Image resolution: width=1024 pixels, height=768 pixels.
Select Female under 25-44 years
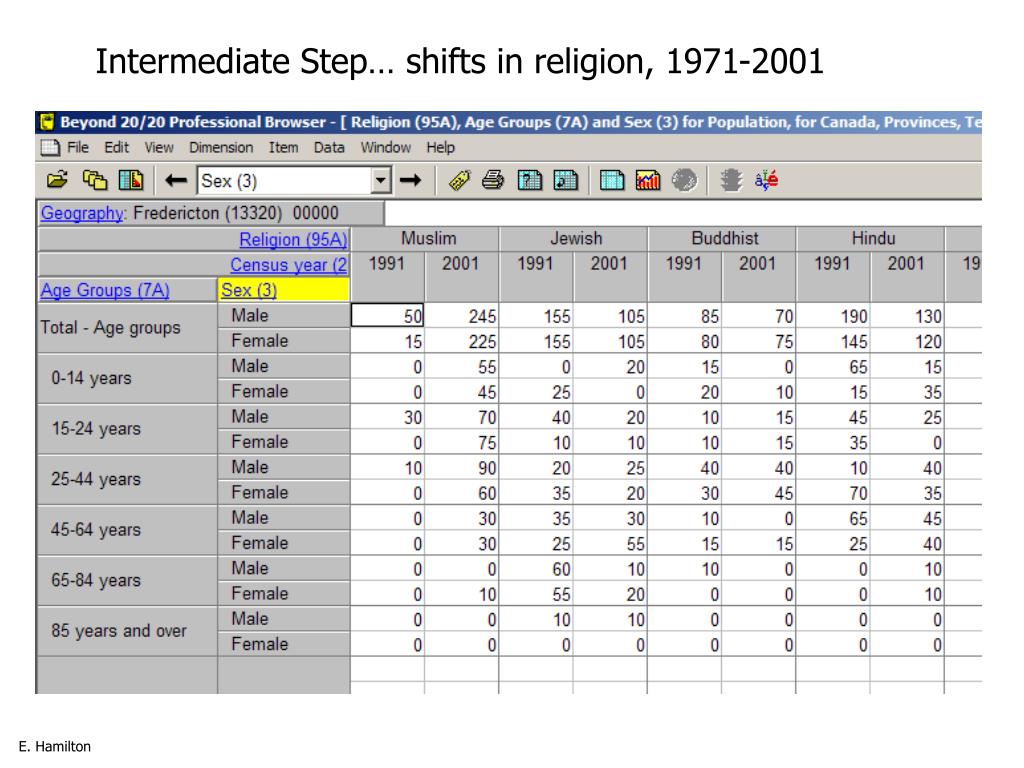283,492
